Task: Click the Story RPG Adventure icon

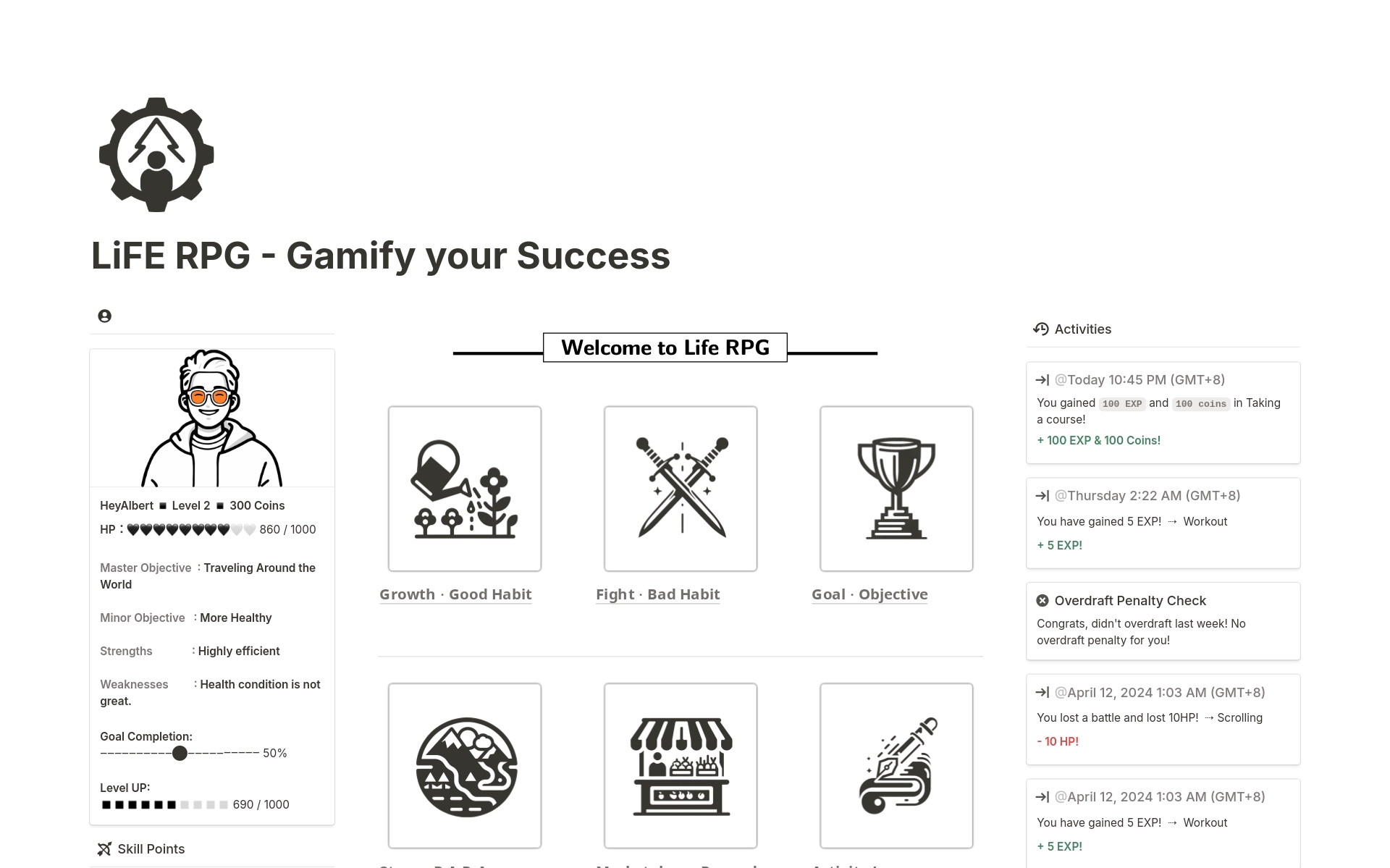Action: 464,762
